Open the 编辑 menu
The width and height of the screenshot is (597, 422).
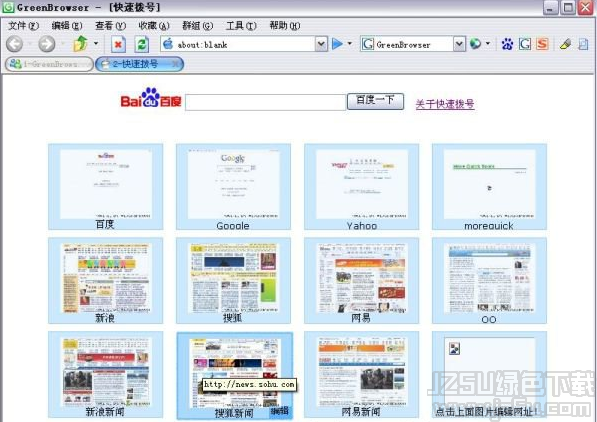[x=67, y=26]
